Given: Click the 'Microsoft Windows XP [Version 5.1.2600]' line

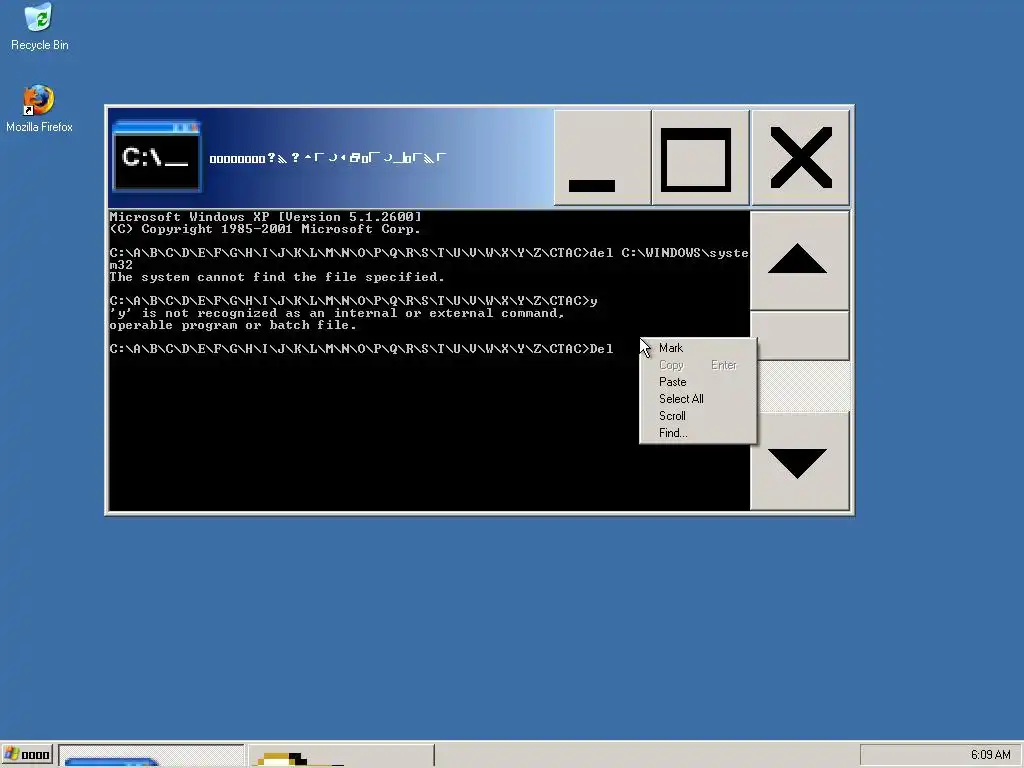Looking at the screenshot, I should tap(266, 217).
